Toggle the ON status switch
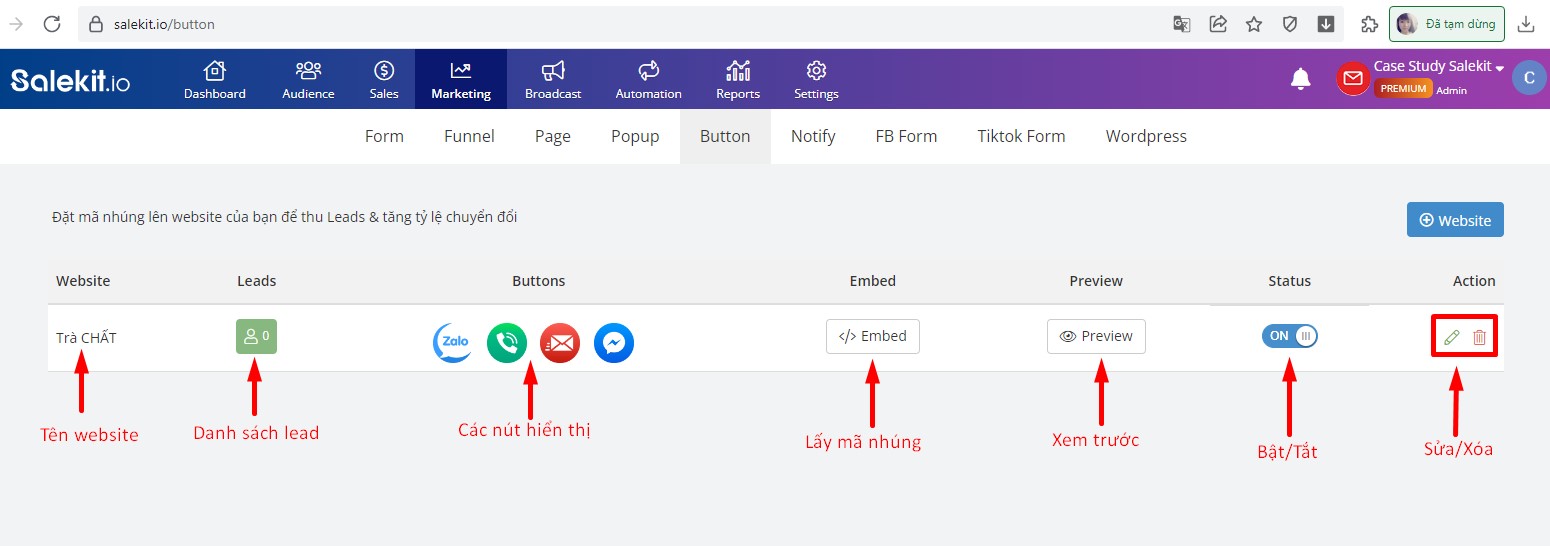The width and height of the screenshot is (1550, 546). tap(1290, 336)
